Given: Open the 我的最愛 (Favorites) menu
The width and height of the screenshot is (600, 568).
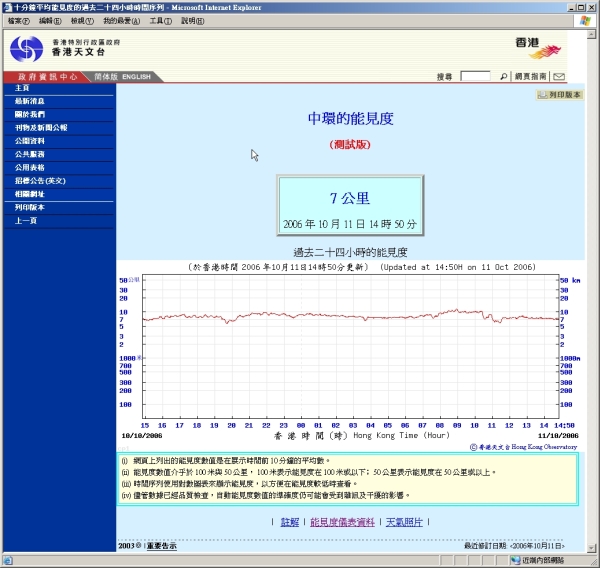Looking at the screenshot, I should pos(121,21).
